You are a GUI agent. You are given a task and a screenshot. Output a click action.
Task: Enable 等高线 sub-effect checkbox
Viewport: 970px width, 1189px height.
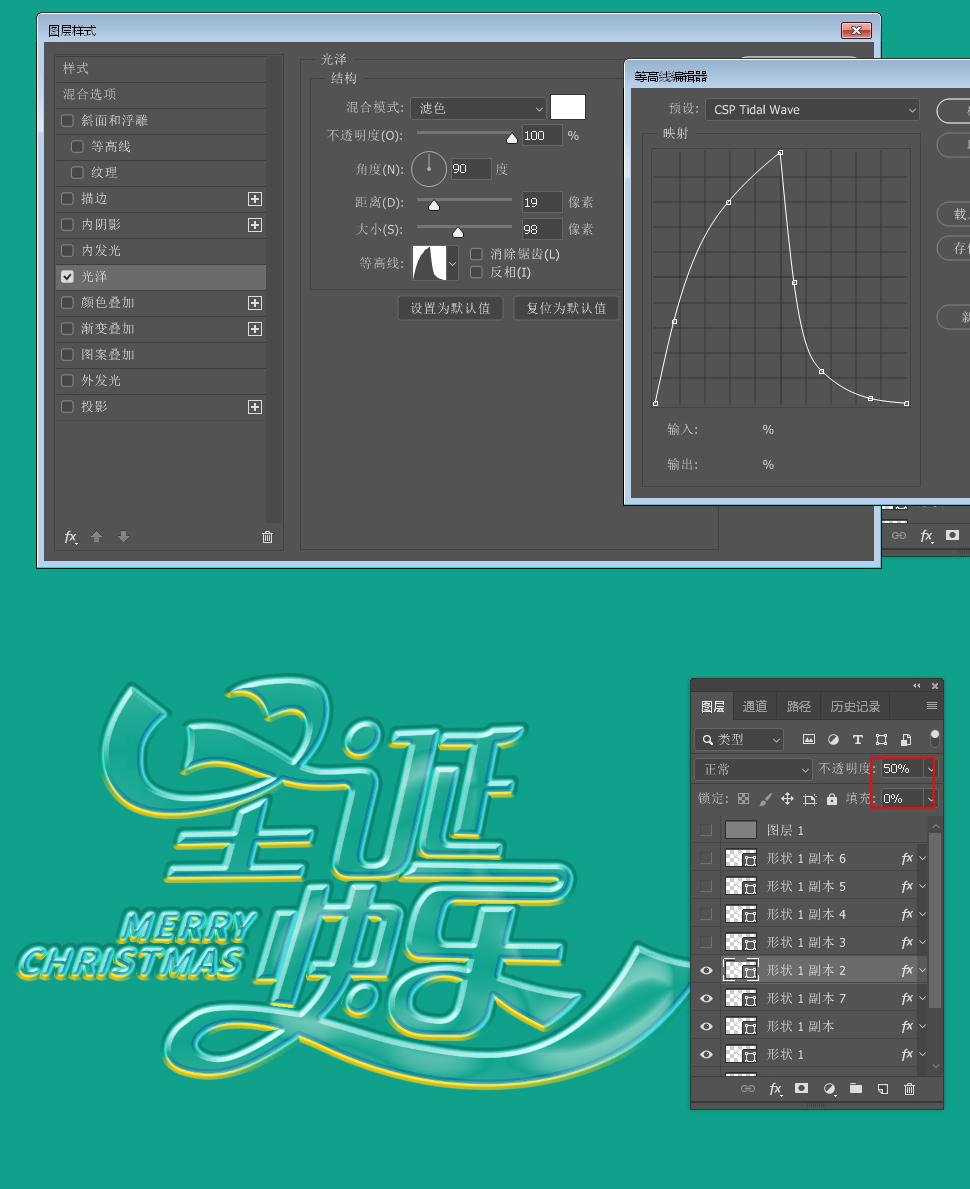pyautogui.click(x=77, y=146)
